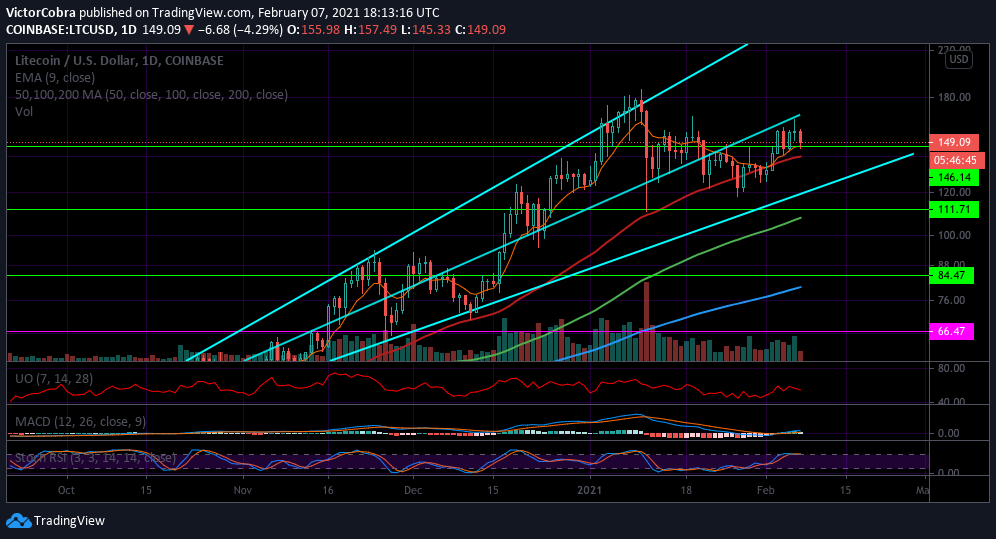Click the 180.00 price axis label
The image size is (996, 539).
pos(955,97)
